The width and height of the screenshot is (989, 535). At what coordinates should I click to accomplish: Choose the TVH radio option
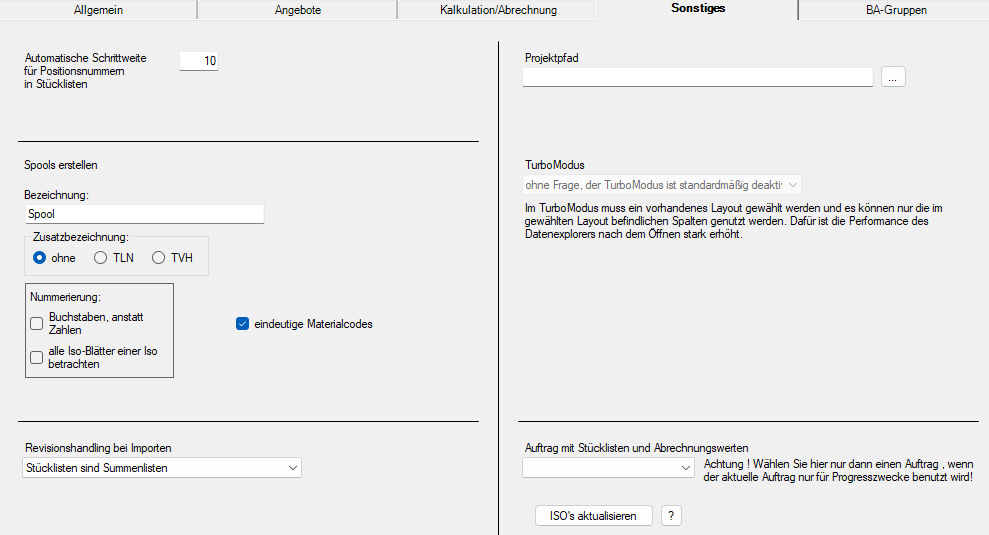click(x=159, y=258)
